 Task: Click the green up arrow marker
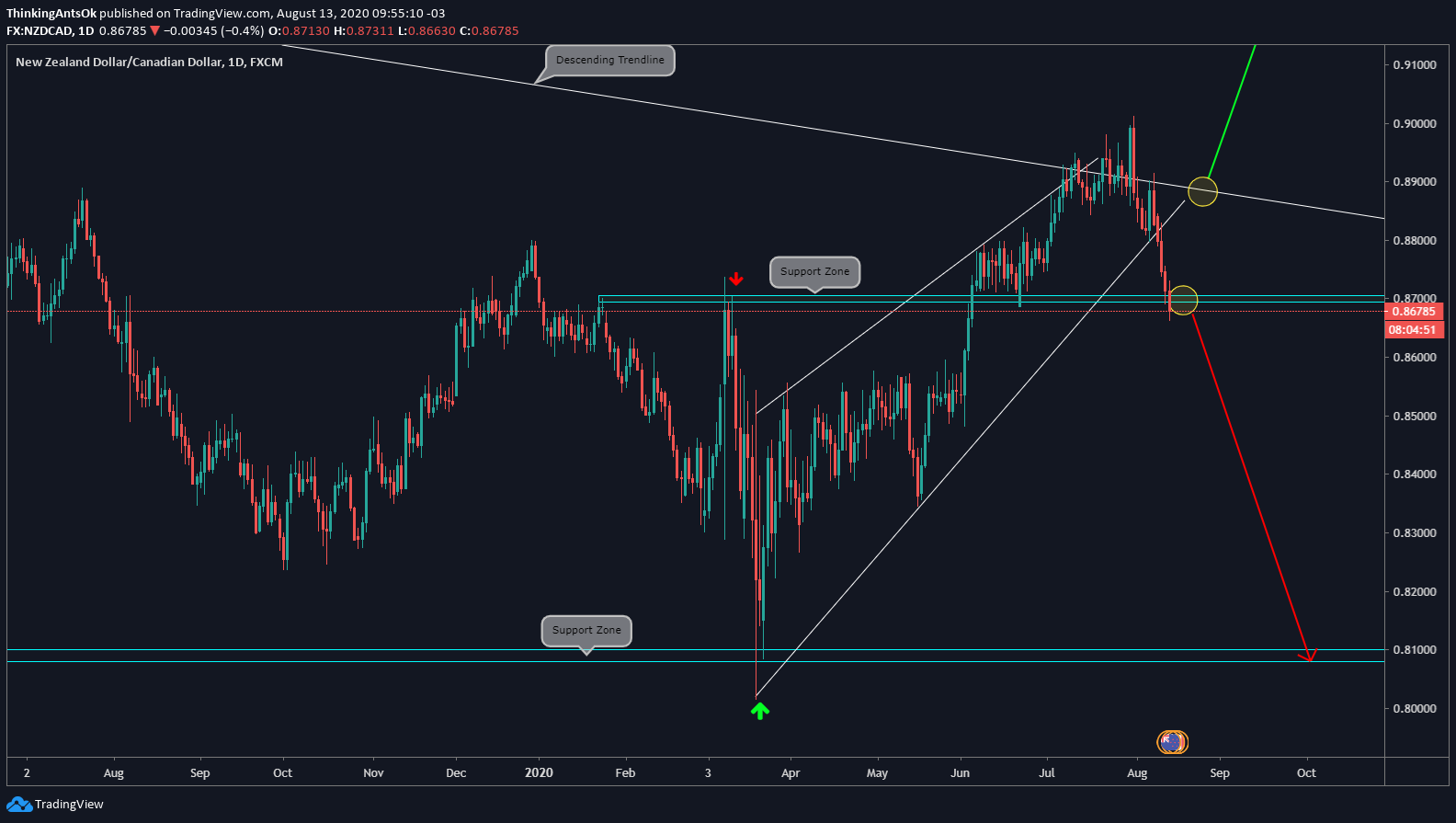(759, 710)
